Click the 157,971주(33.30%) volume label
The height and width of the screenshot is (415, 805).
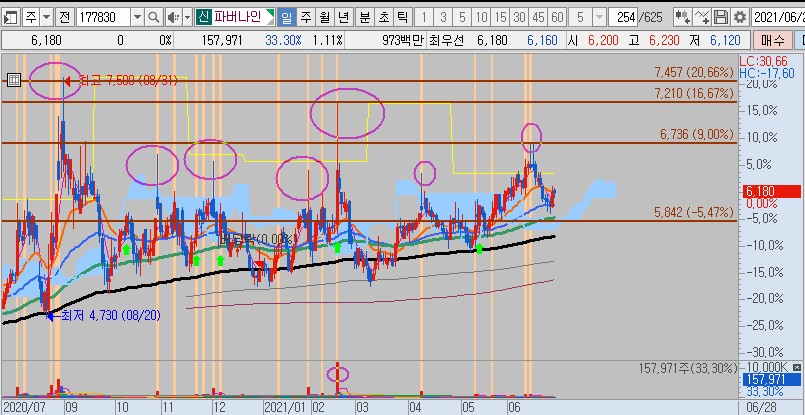(688, 368)
